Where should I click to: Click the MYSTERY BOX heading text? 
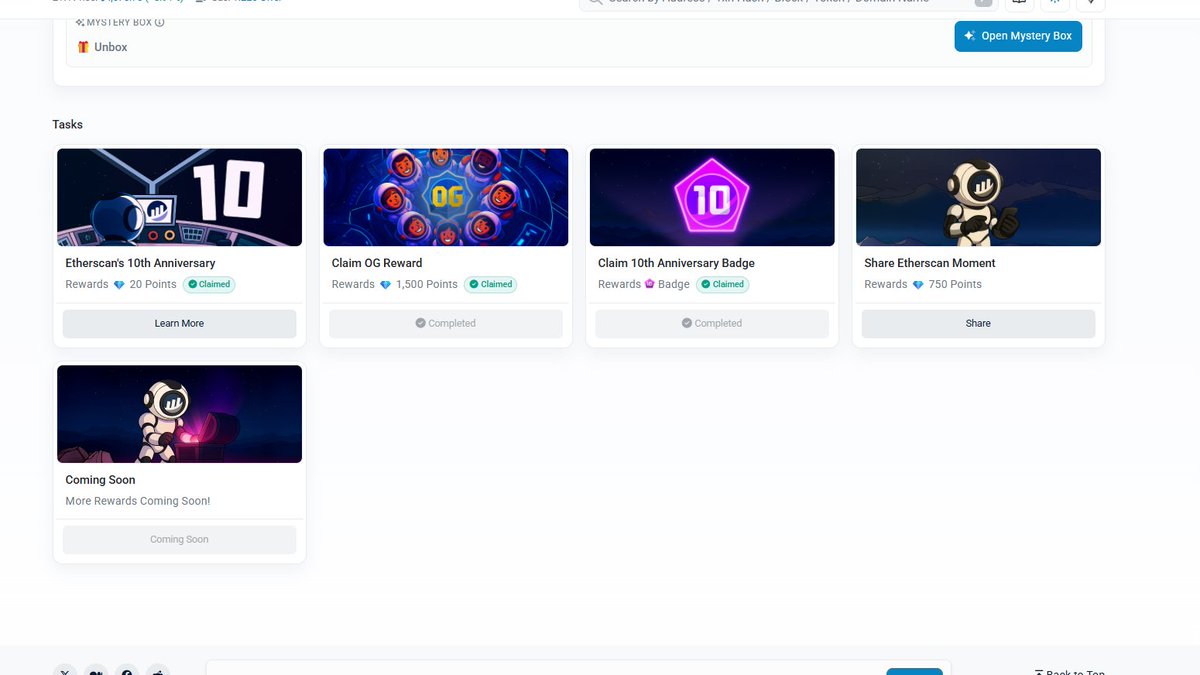click(119, 22)
